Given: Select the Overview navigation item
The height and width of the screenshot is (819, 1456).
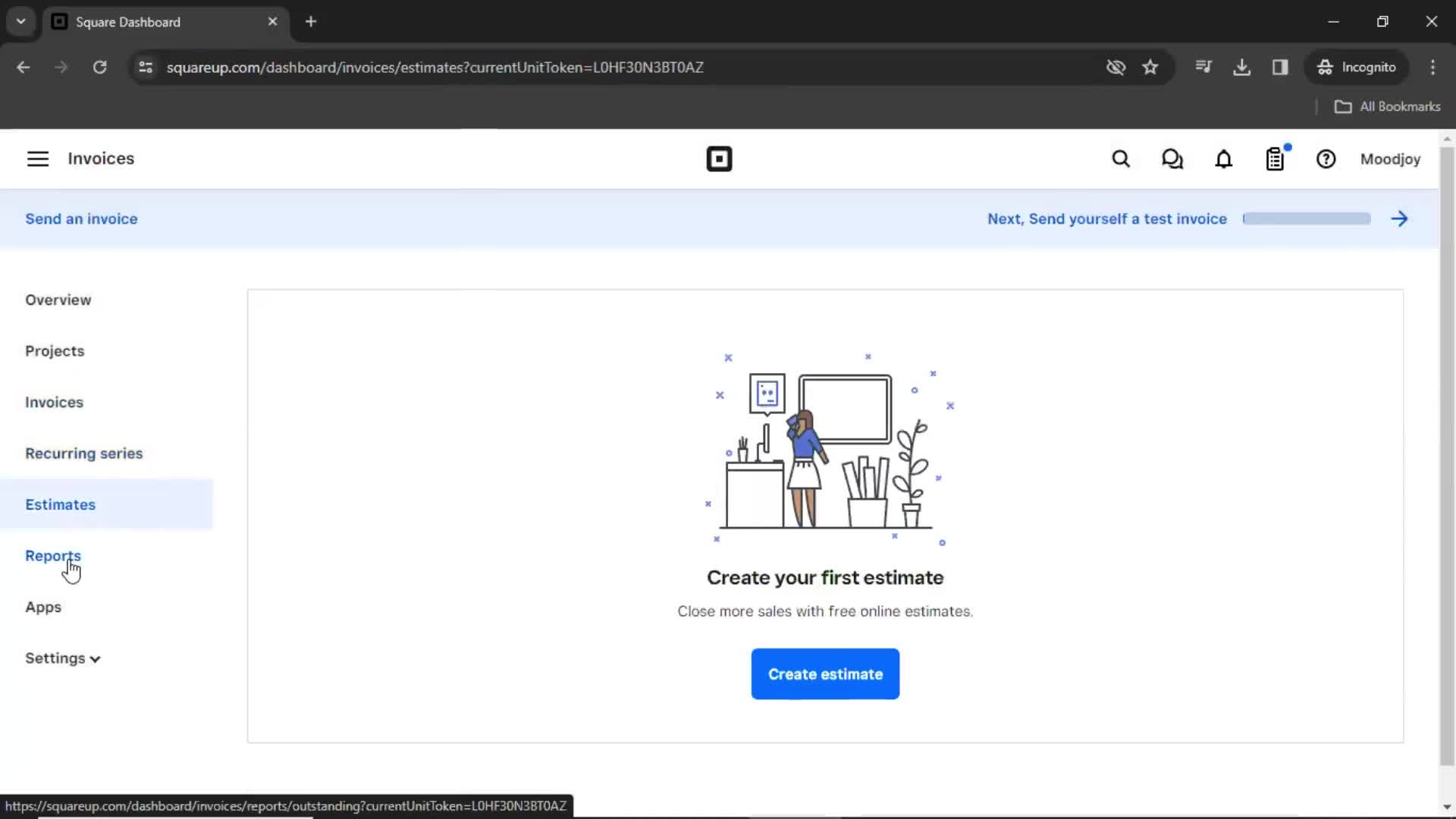Looking at the screenshot, I should (58, 300).
